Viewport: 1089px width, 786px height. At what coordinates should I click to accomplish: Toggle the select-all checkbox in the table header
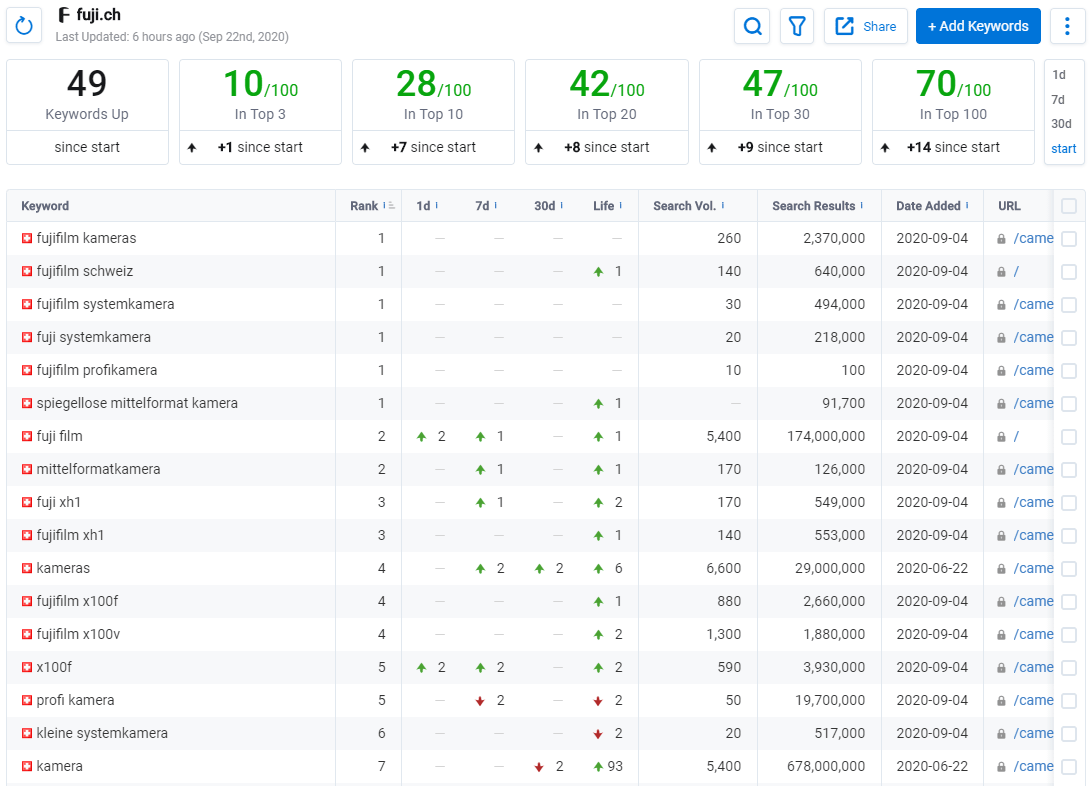[x=1069, y=206]
